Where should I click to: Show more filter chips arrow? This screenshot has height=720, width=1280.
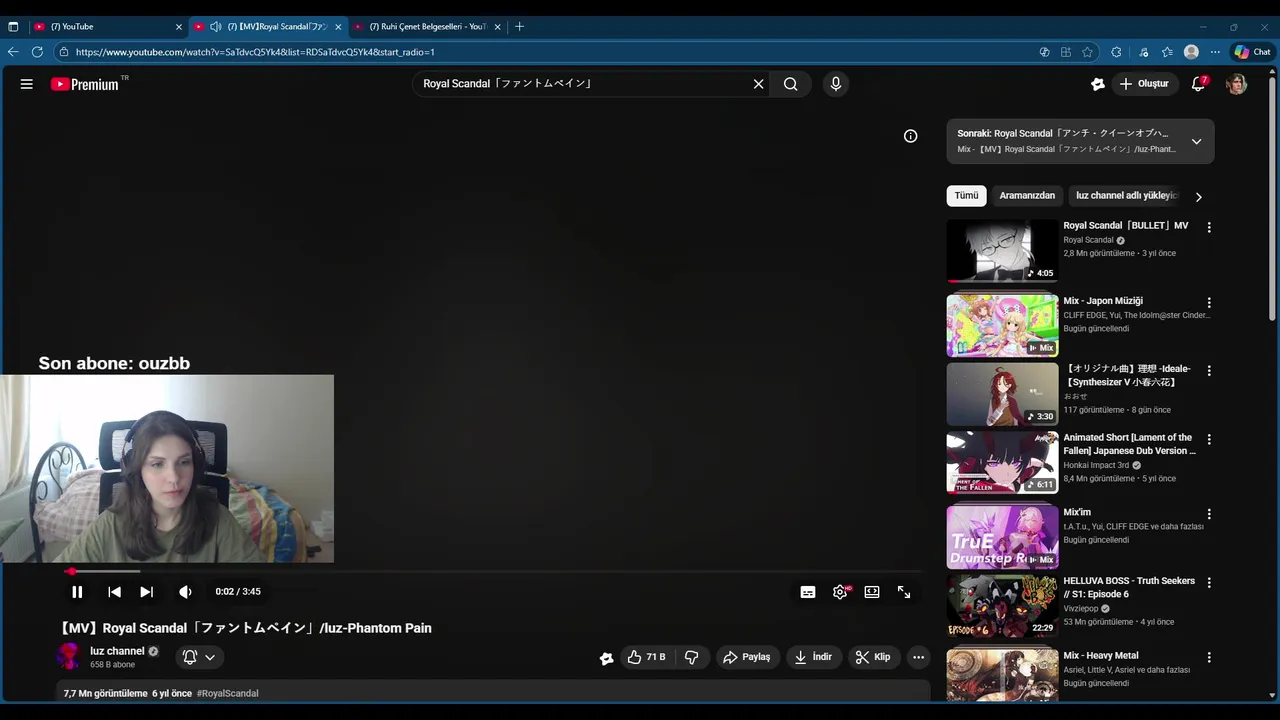(x=1198, y=197)
